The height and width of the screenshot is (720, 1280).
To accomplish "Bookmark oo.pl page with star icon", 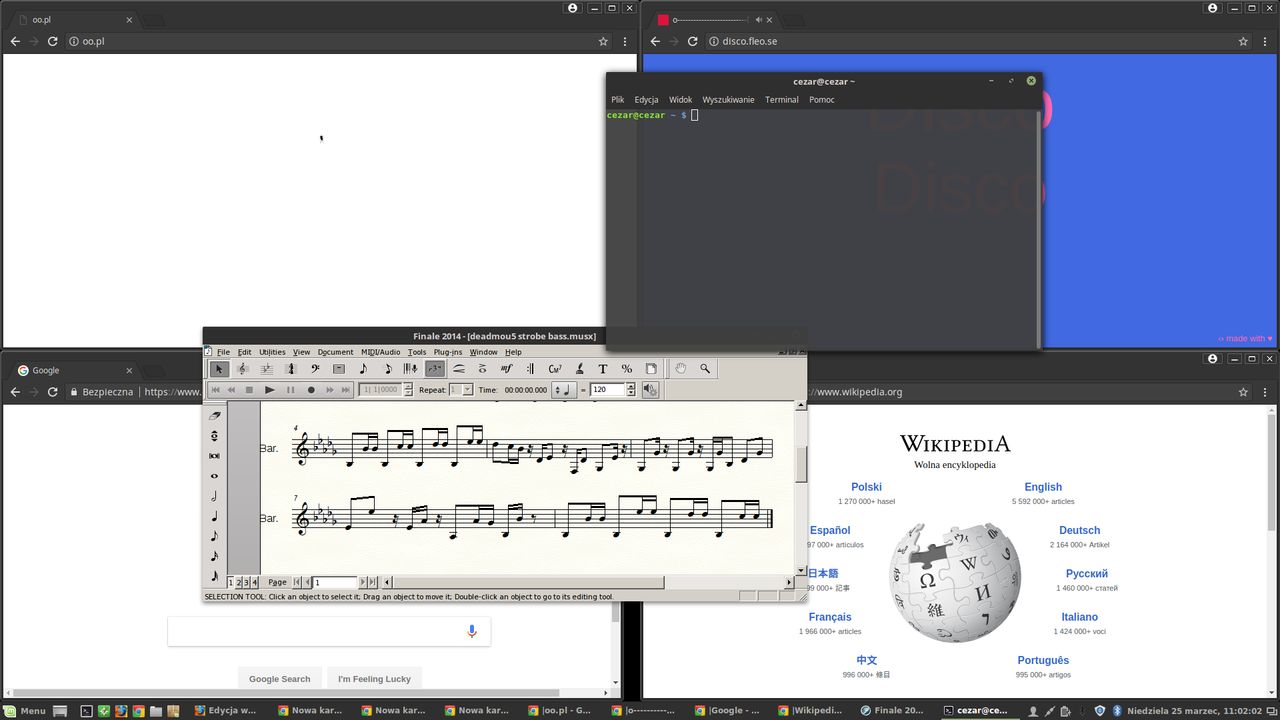I will pos(603,42).
